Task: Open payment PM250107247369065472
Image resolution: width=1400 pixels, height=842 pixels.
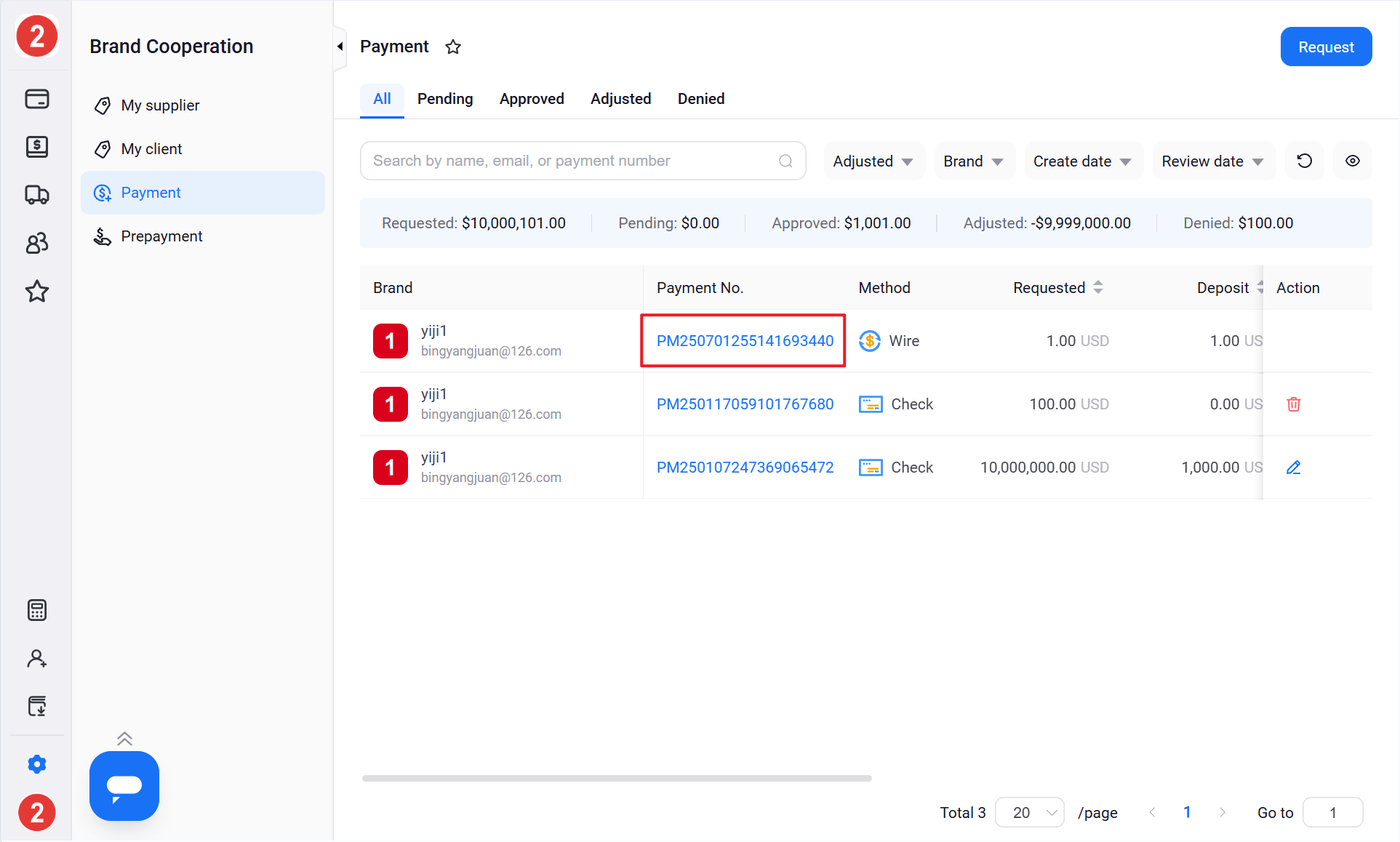Action: point(745,468)
